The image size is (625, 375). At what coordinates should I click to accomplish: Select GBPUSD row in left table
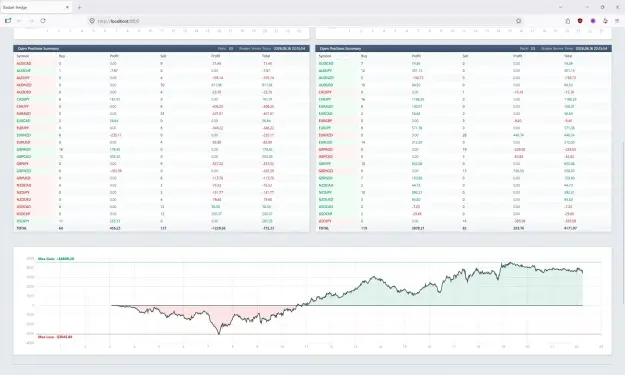[x=161, y=178]
